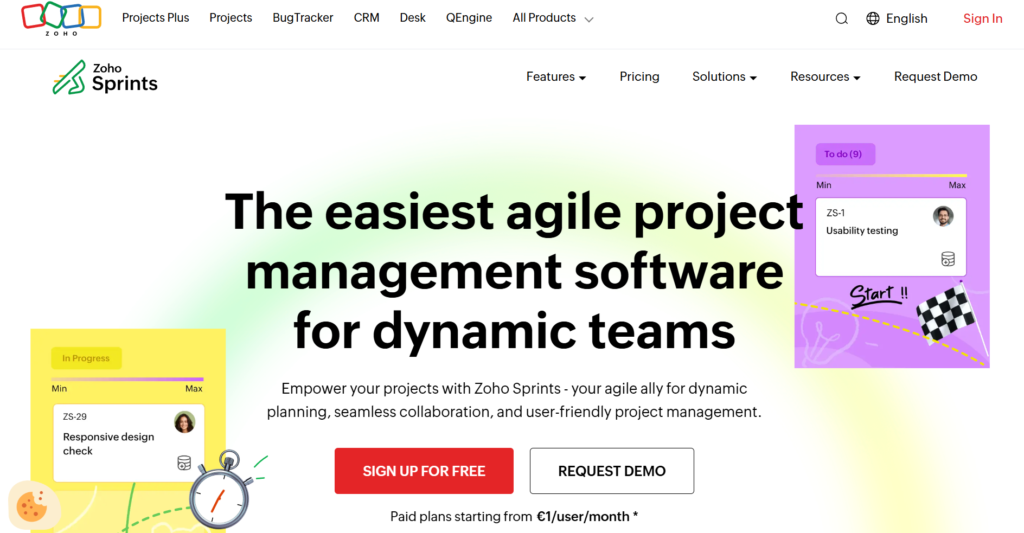Click the Zoho Sprints logo
The height and width of the screenshot is (533, 1024).
coord(105,77)
